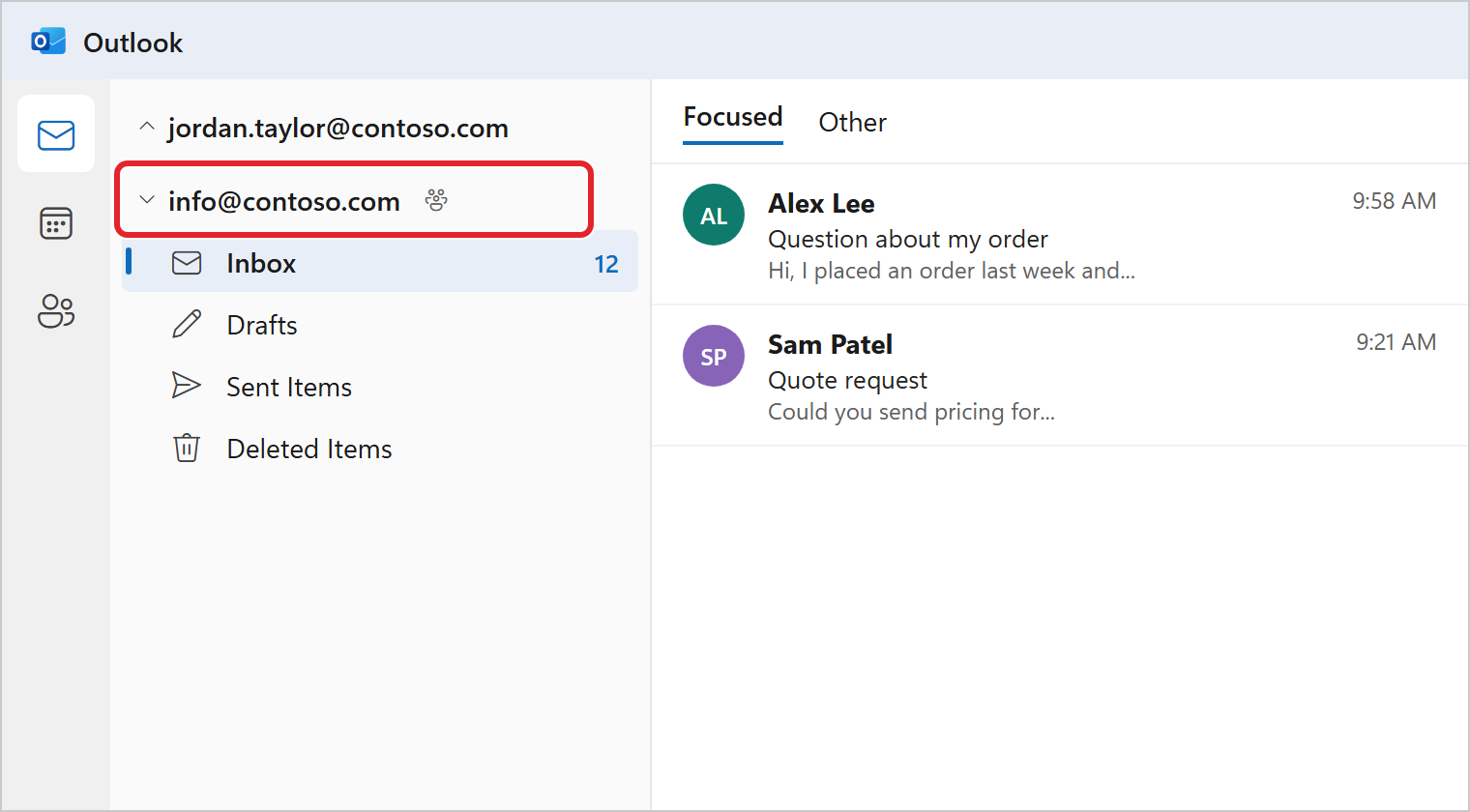Select the jordan.taylor@contoso.com account name
1470x812 pixels.
click(338, 129)
